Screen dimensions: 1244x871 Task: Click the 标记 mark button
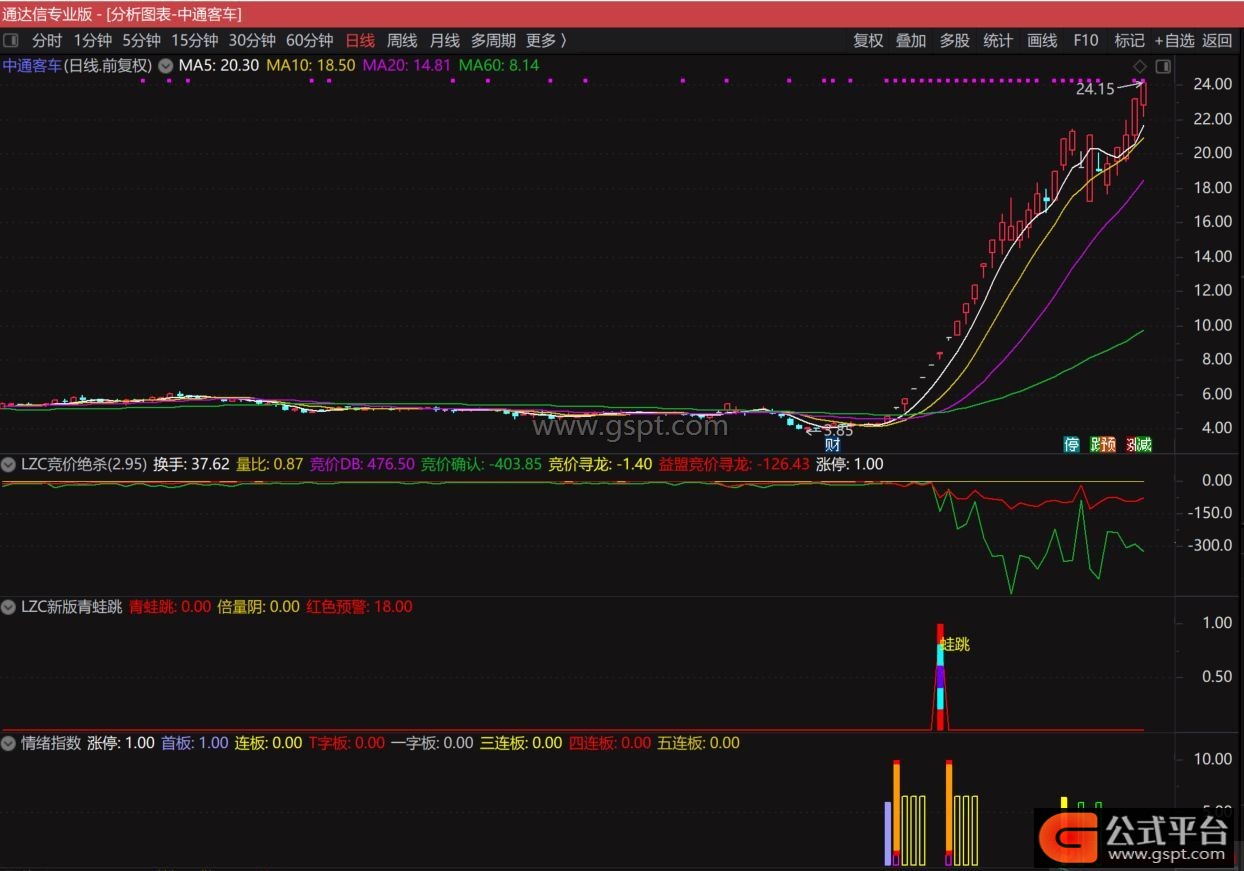pyautogui.click(x=1129, y=41)
